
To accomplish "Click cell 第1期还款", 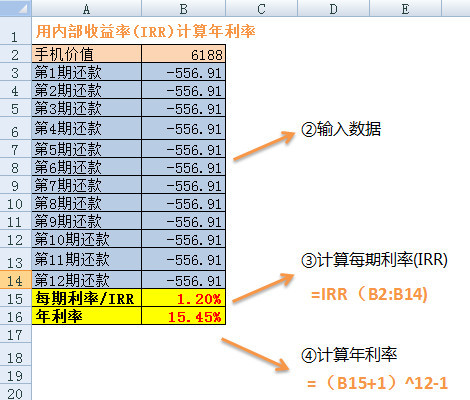I will [x=87, y=72].
